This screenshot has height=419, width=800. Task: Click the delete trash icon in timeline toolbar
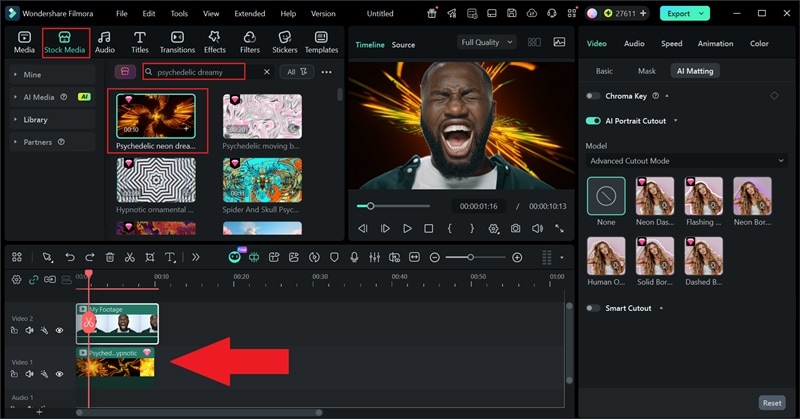tap(110, 257)
